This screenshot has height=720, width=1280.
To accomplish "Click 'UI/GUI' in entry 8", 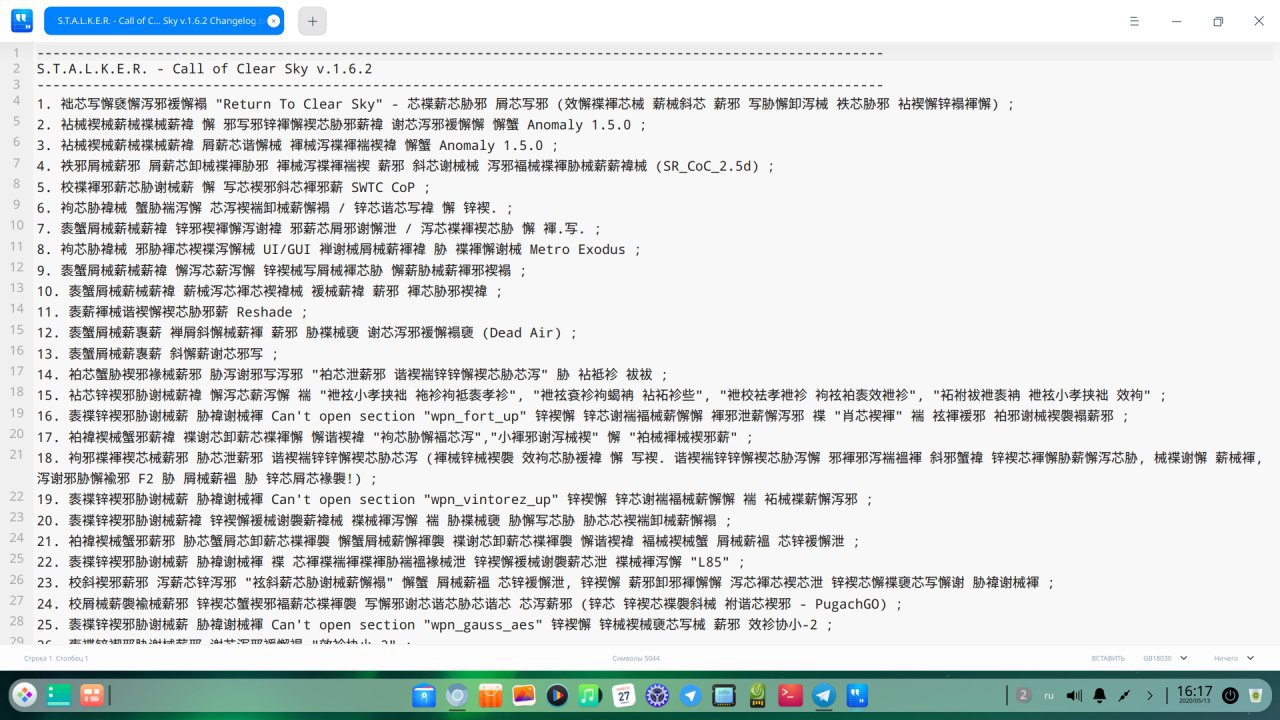I will coord(288,249).
